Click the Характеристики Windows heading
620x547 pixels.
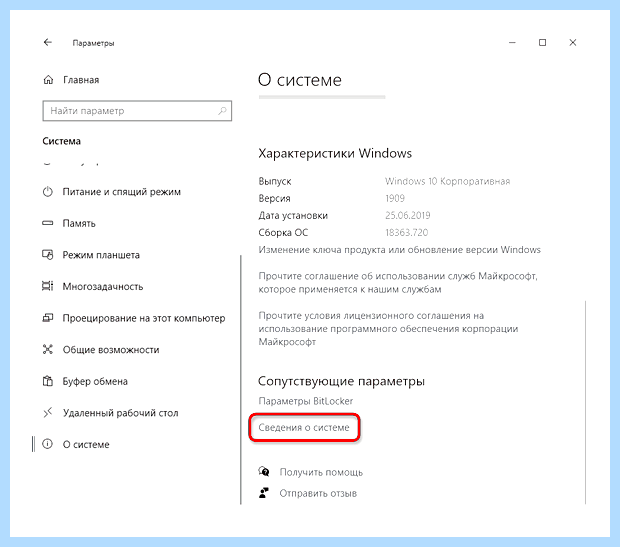(x=335, y=153)
